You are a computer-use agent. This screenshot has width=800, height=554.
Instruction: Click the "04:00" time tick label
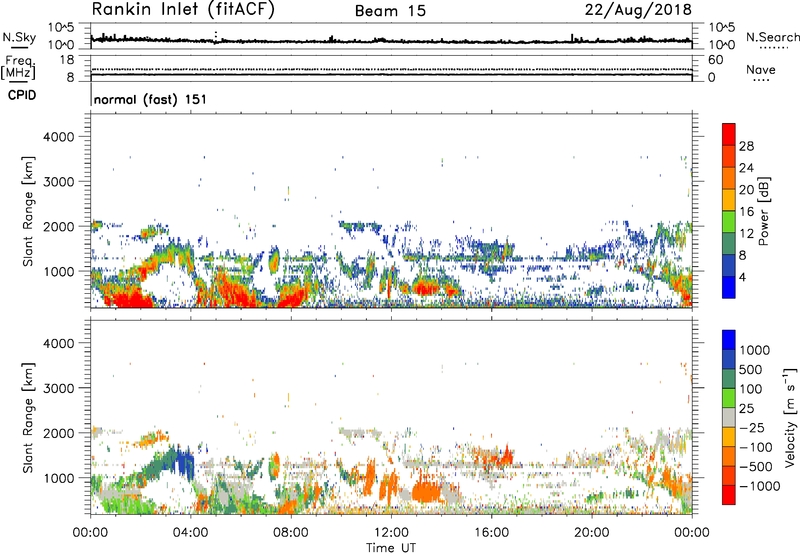coord(190,533)
